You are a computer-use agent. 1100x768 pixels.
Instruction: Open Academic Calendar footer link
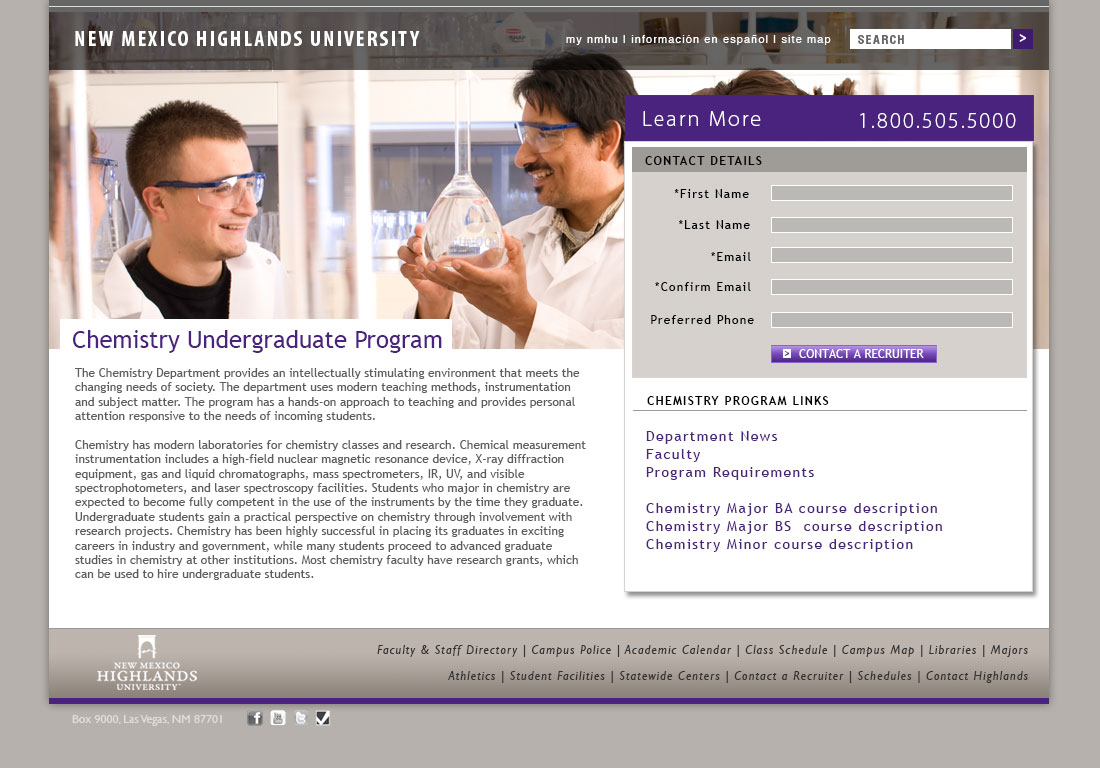click(678, 650)
